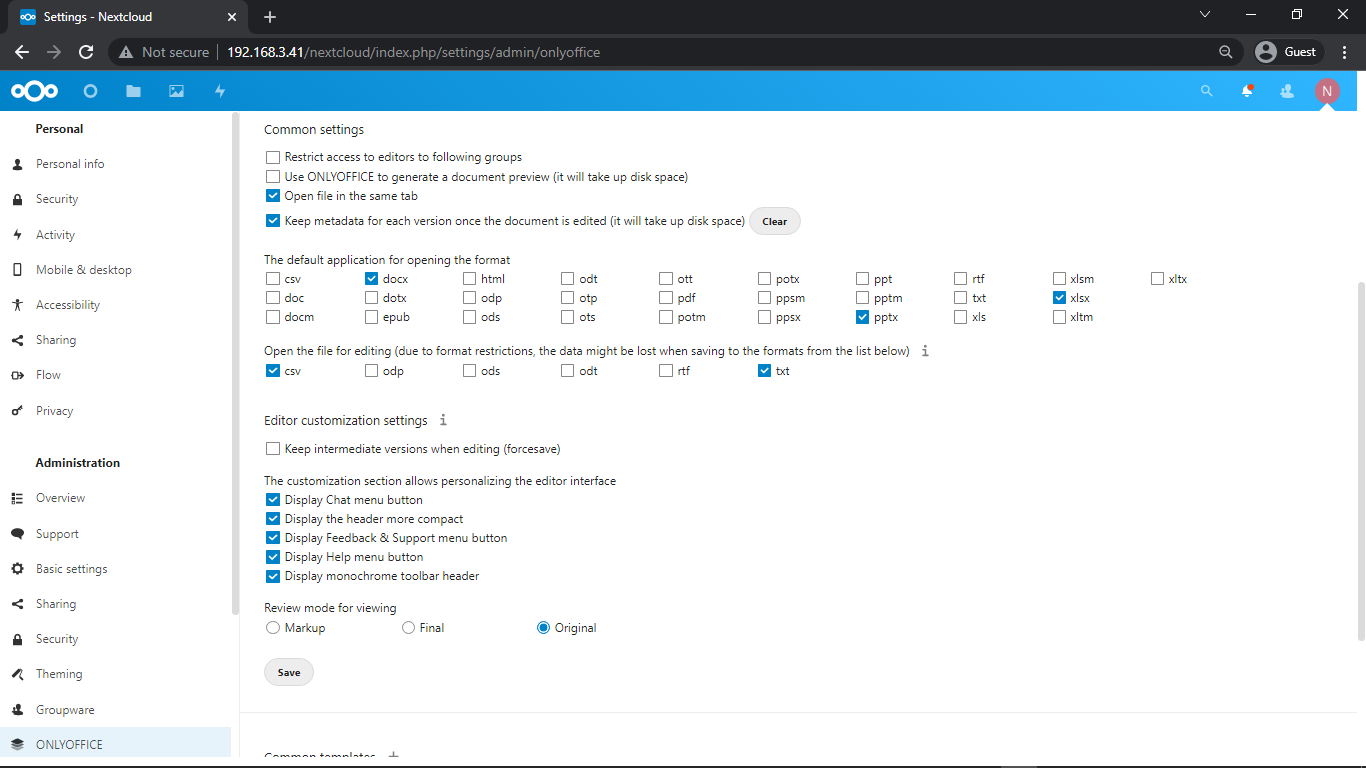Open the Activity lightning icon in header
Image resolution: width=1366 pixels, height=768 pixels.
point(220,91)
